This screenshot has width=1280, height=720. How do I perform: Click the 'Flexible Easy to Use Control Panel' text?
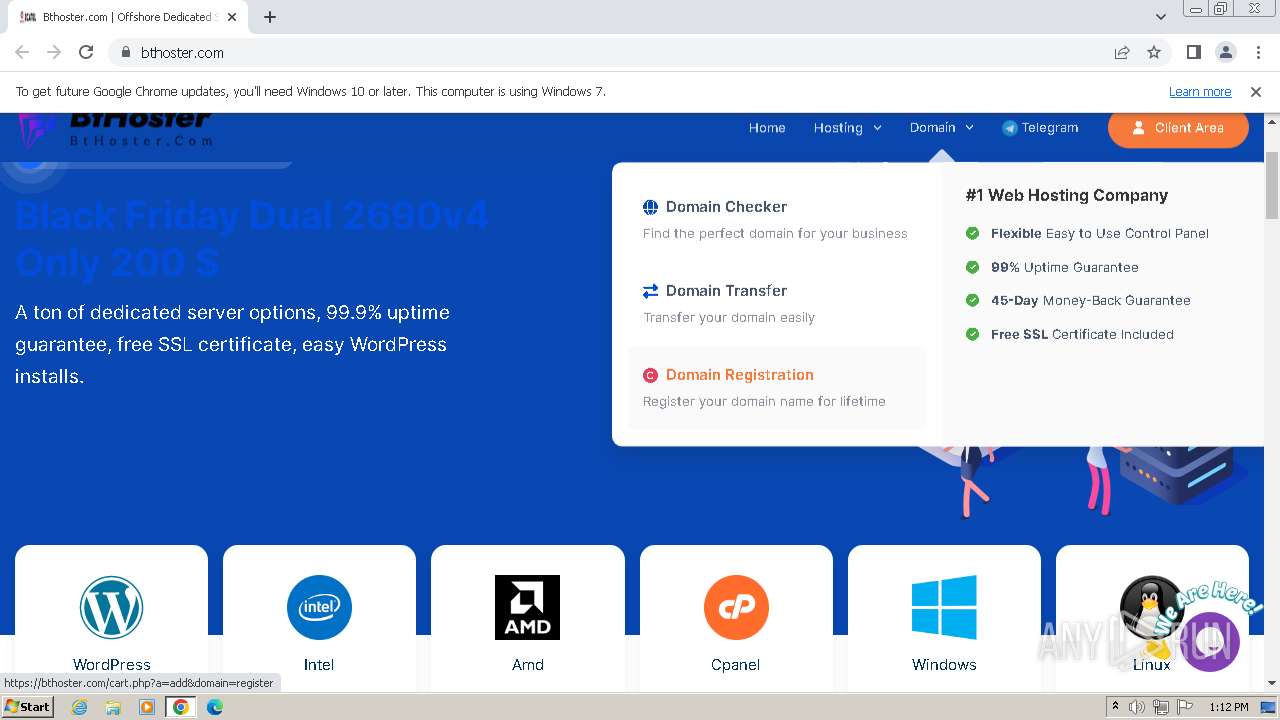1100,233
